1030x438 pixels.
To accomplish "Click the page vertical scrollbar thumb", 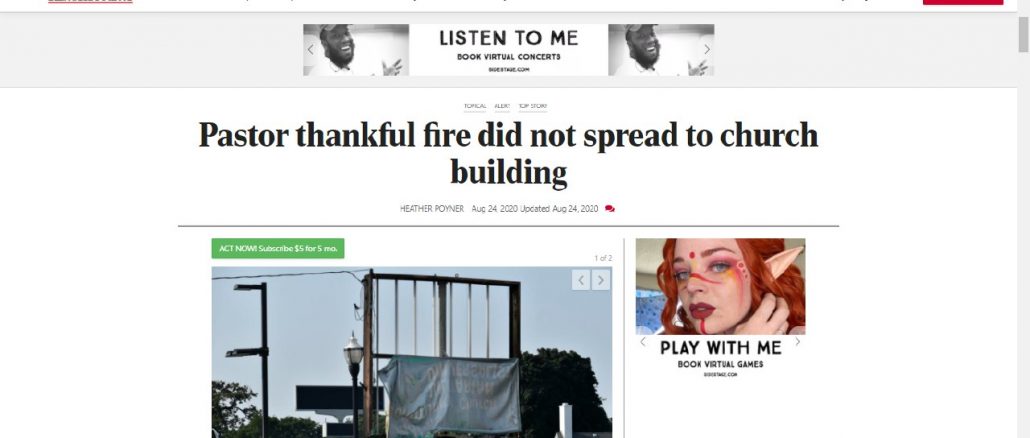I will (1023, 34).
